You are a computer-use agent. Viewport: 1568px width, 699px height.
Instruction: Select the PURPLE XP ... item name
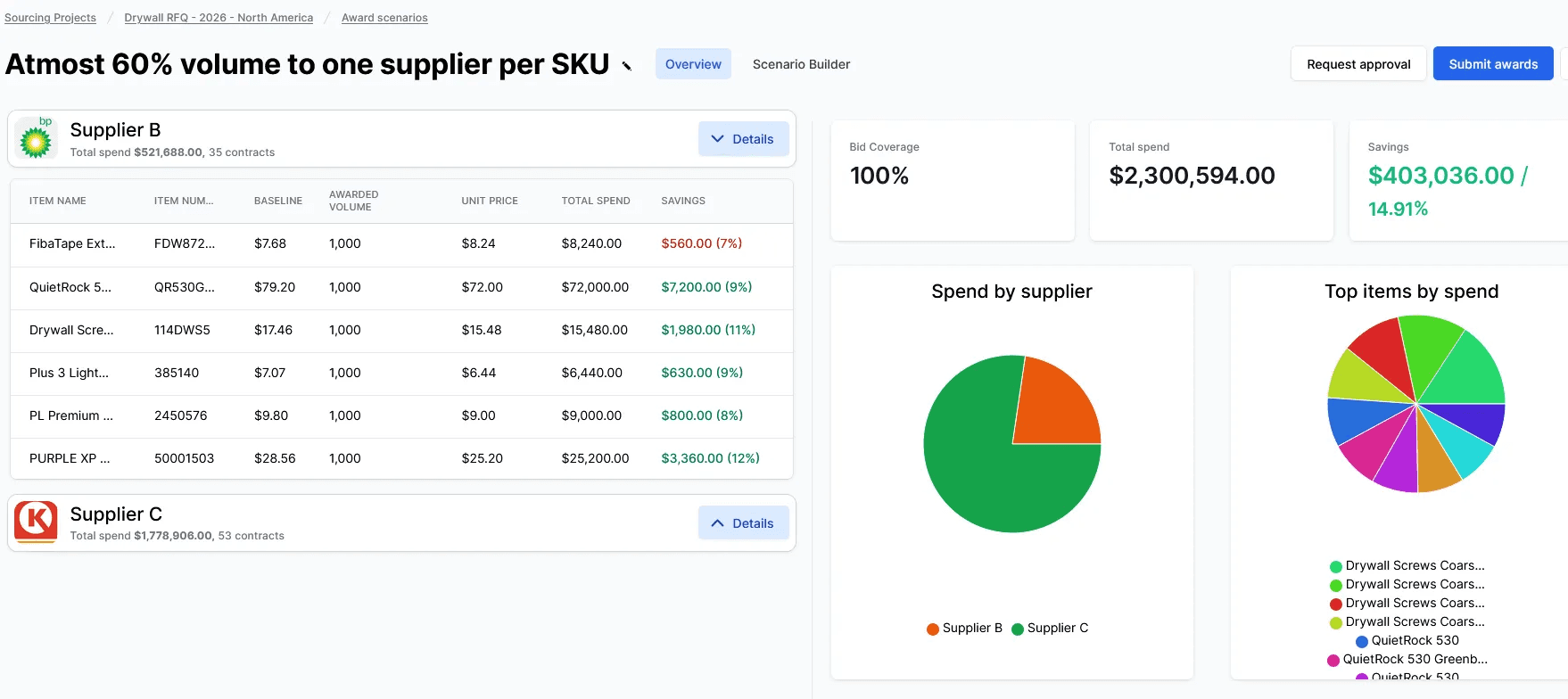70,458
